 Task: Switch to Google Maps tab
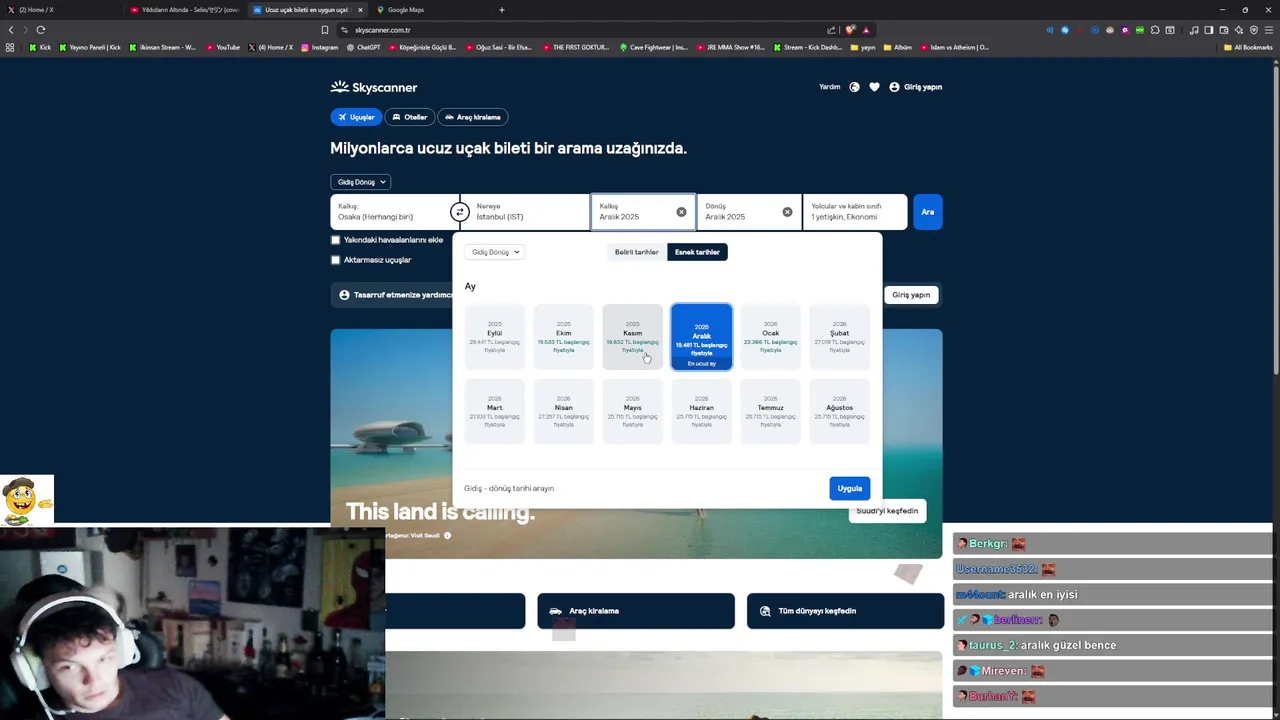point(432,10)
